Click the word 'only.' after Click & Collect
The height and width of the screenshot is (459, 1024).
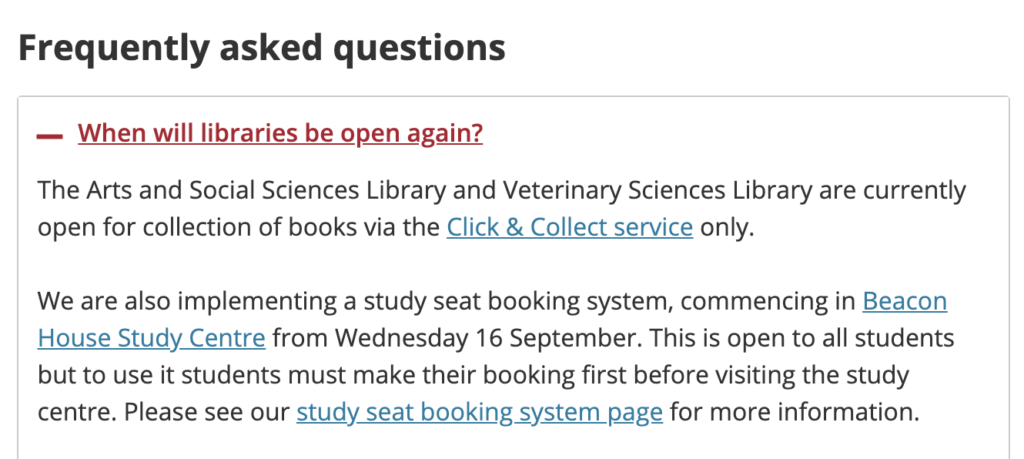727,227
